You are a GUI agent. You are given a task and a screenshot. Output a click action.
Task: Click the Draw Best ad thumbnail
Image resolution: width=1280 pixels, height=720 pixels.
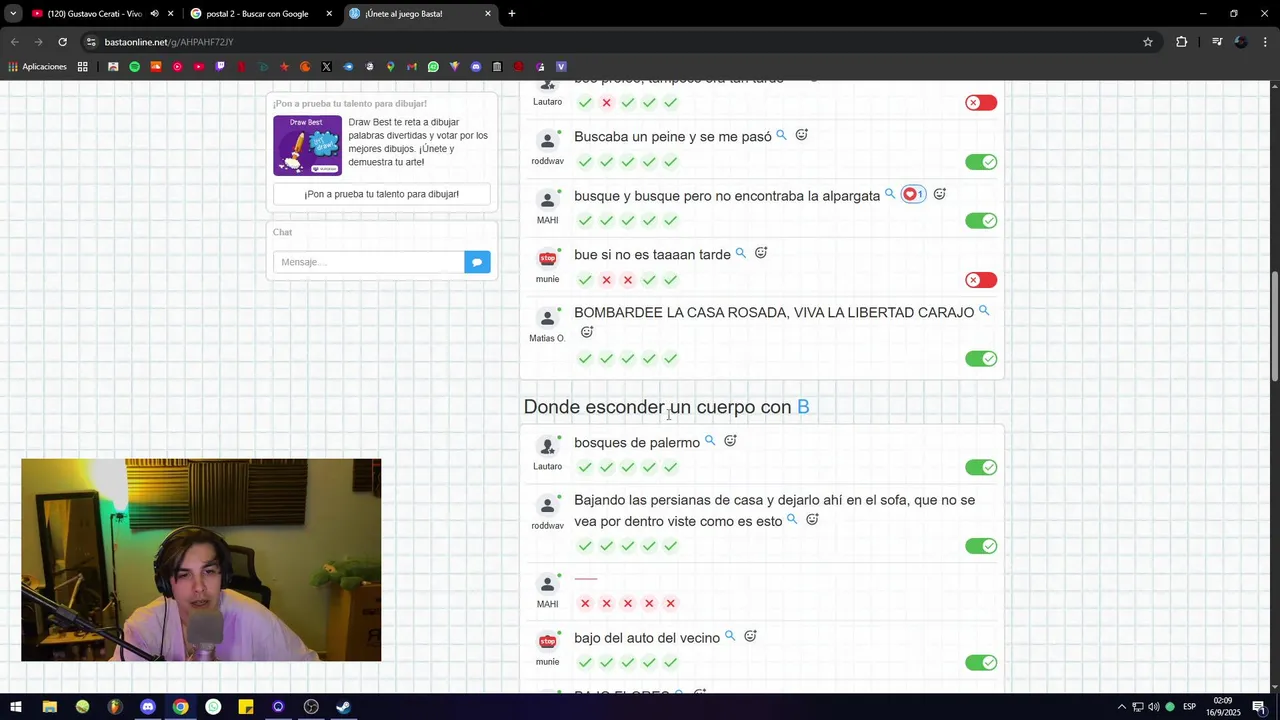tap(307, 146)
